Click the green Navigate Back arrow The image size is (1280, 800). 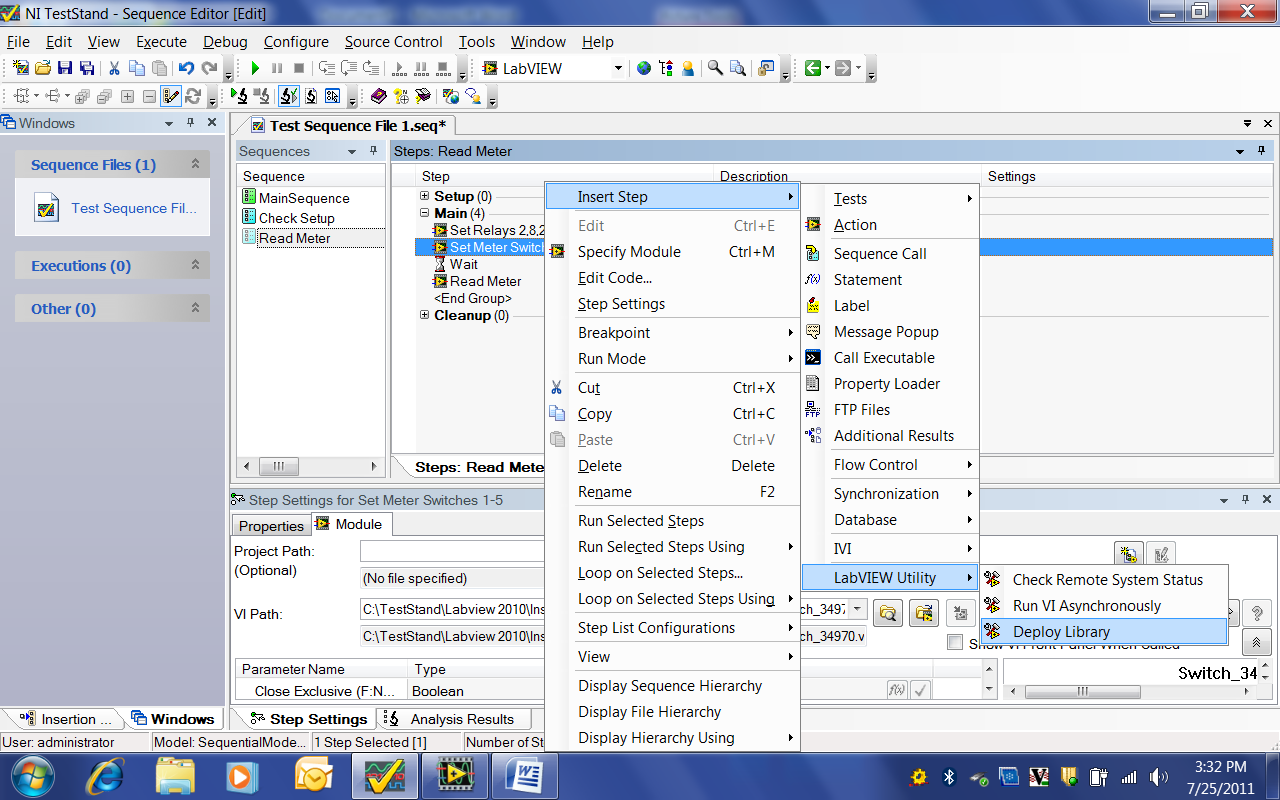point(813,68)
